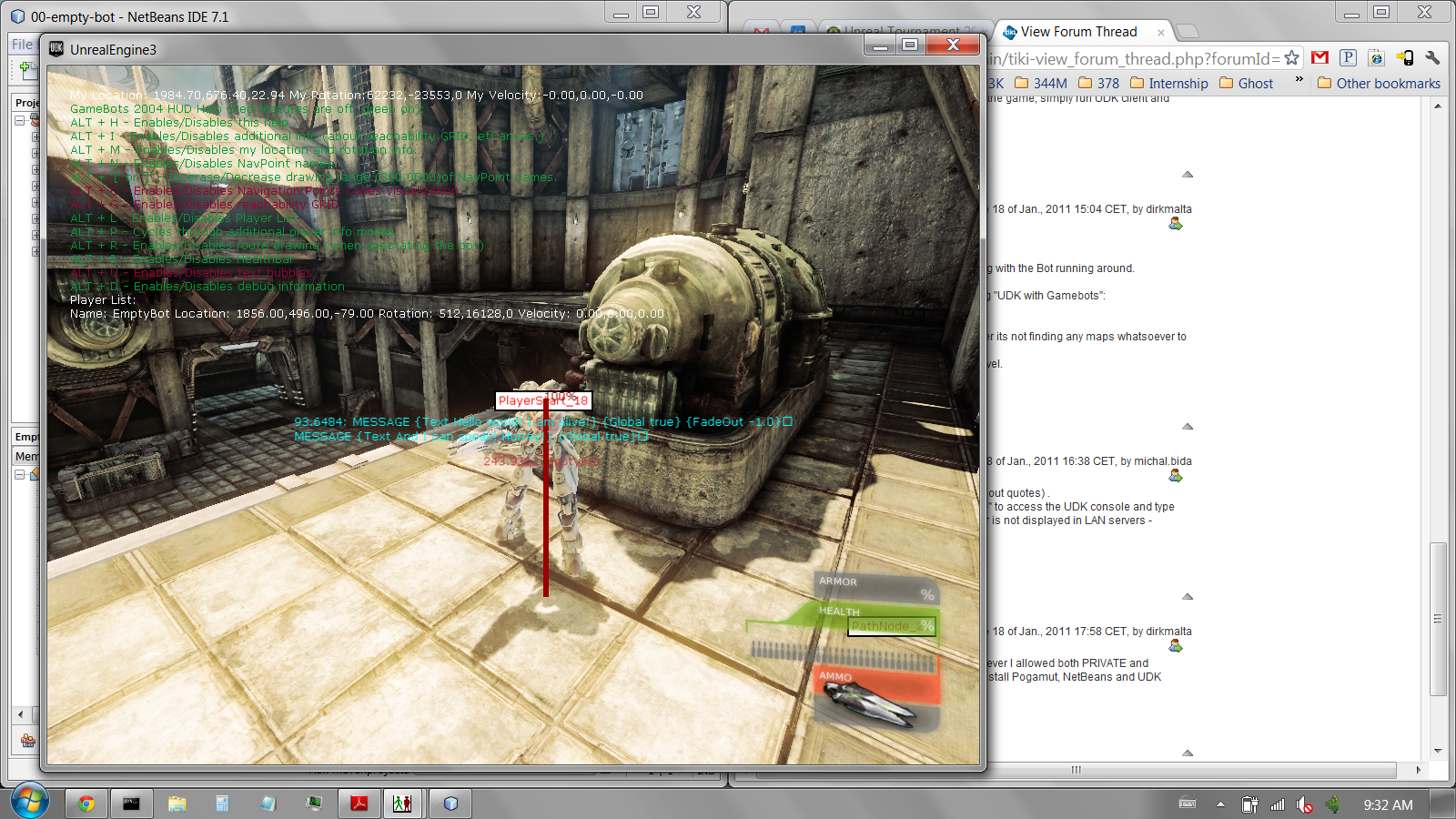The height and width of the screenshot is (819, 1456).
Task: Click user icon beside michal.bida post
Action: click(1176, 476)
